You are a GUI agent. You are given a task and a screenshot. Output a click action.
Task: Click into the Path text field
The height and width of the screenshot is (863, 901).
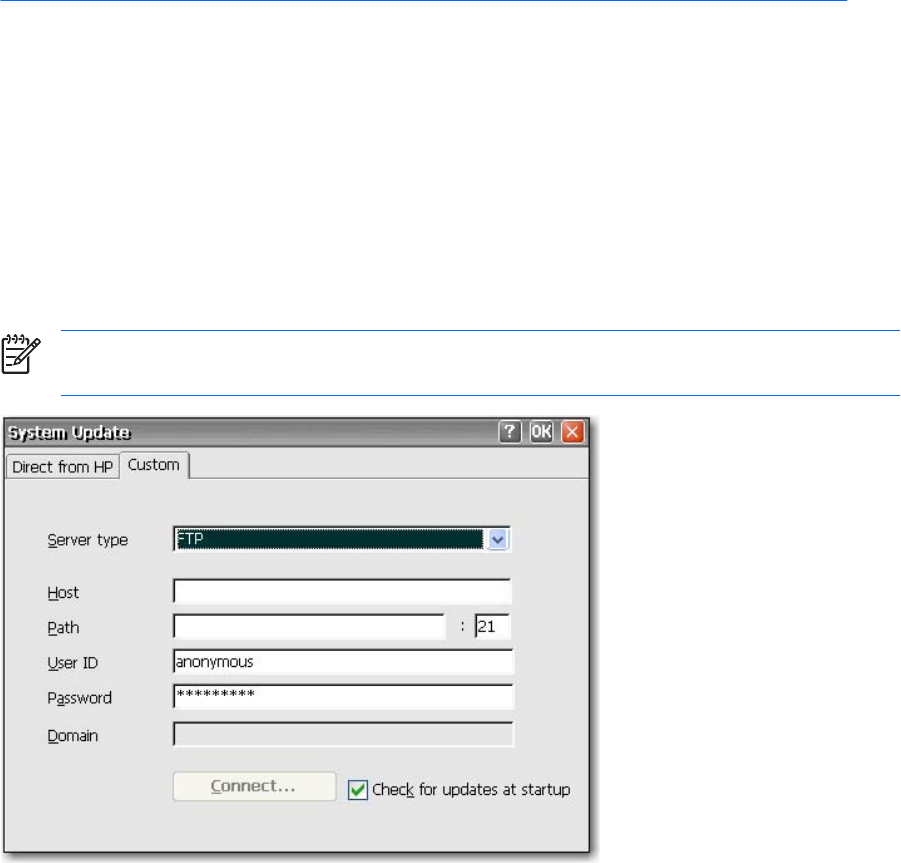click(x=309, y=626)
